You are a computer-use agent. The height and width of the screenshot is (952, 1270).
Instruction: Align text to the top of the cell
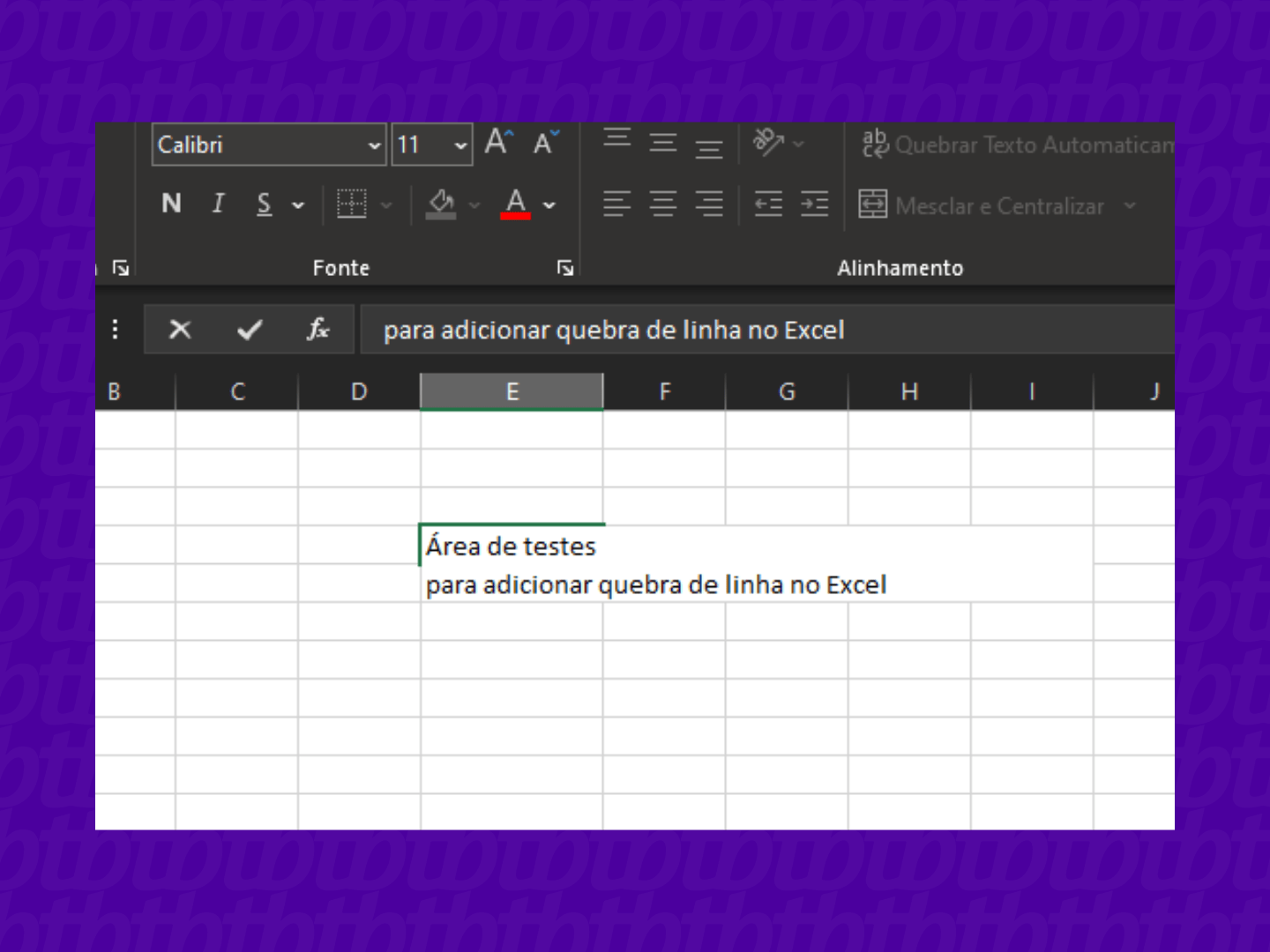tap(617, 139)
